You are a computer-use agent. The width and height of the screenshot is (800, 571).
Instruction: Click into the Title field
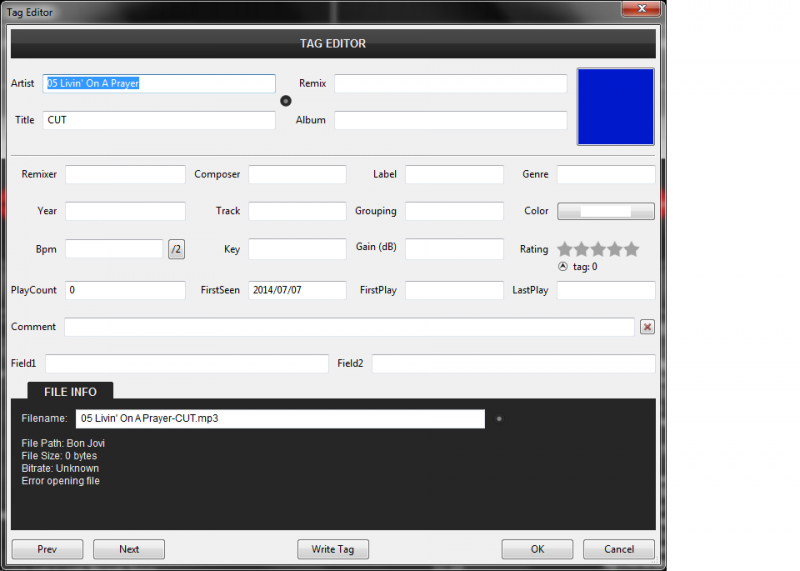coord(159,120)
